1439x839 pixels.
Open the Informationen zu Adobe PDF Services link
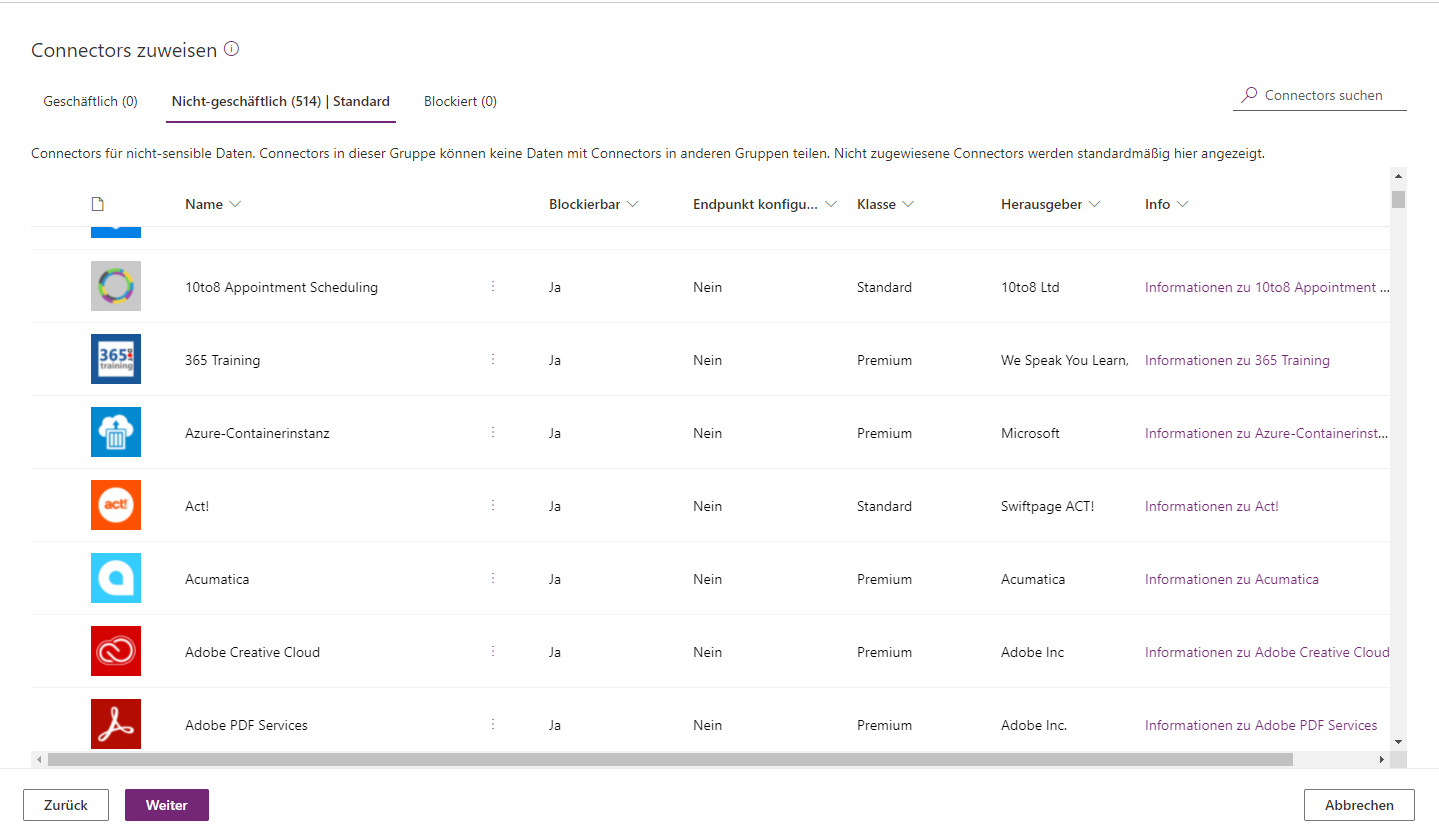(1260, 725)
